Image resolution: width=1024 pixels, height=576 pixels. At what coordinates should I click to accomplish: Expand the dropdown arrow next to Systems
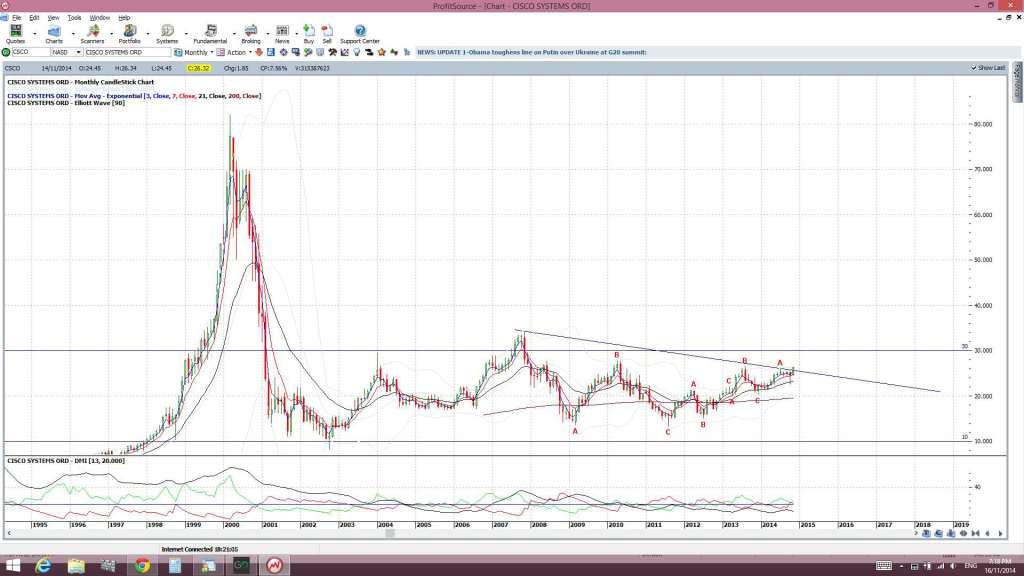click(186, 33)
